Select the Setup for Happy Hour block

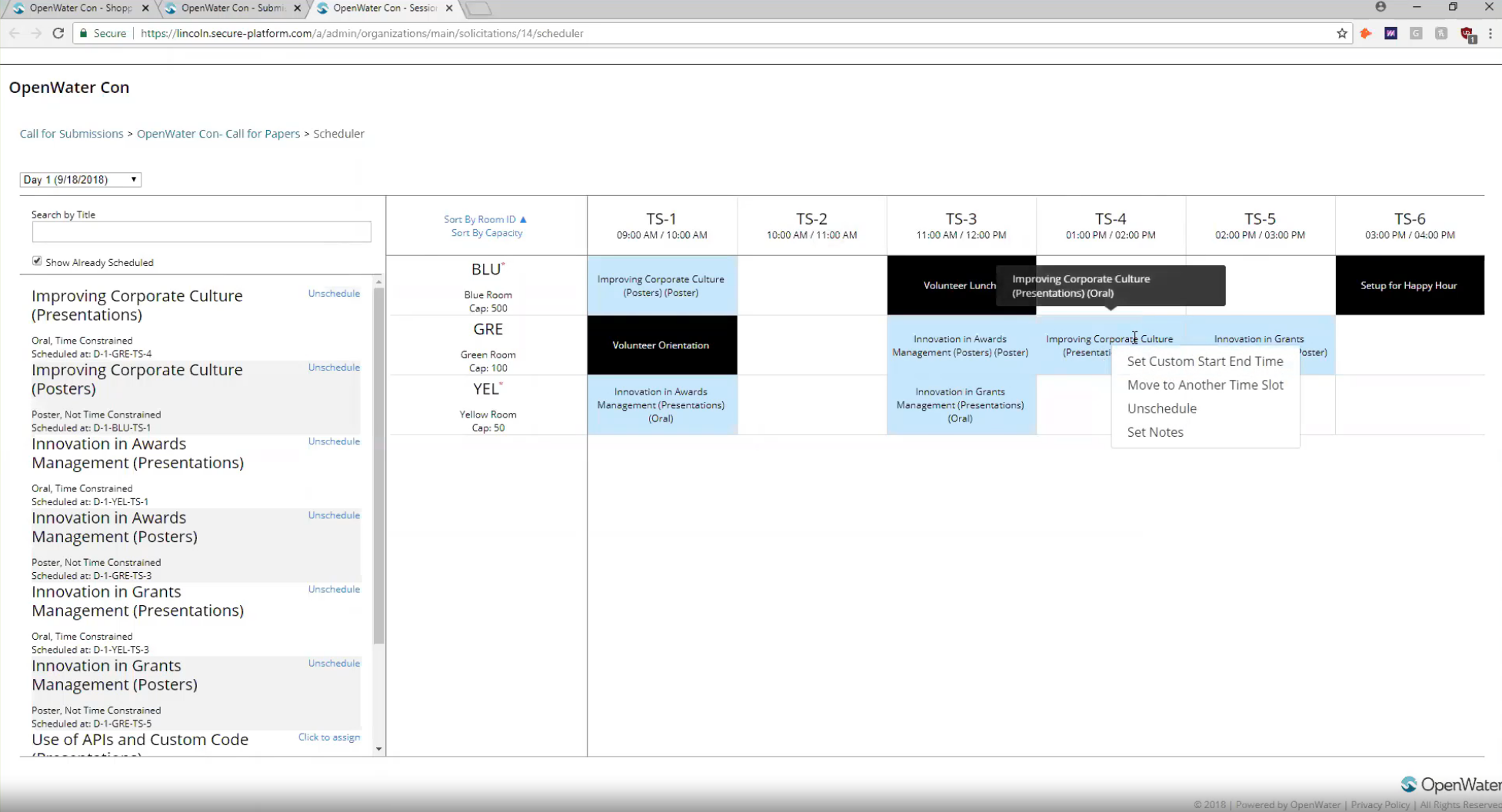(1410, 285)
